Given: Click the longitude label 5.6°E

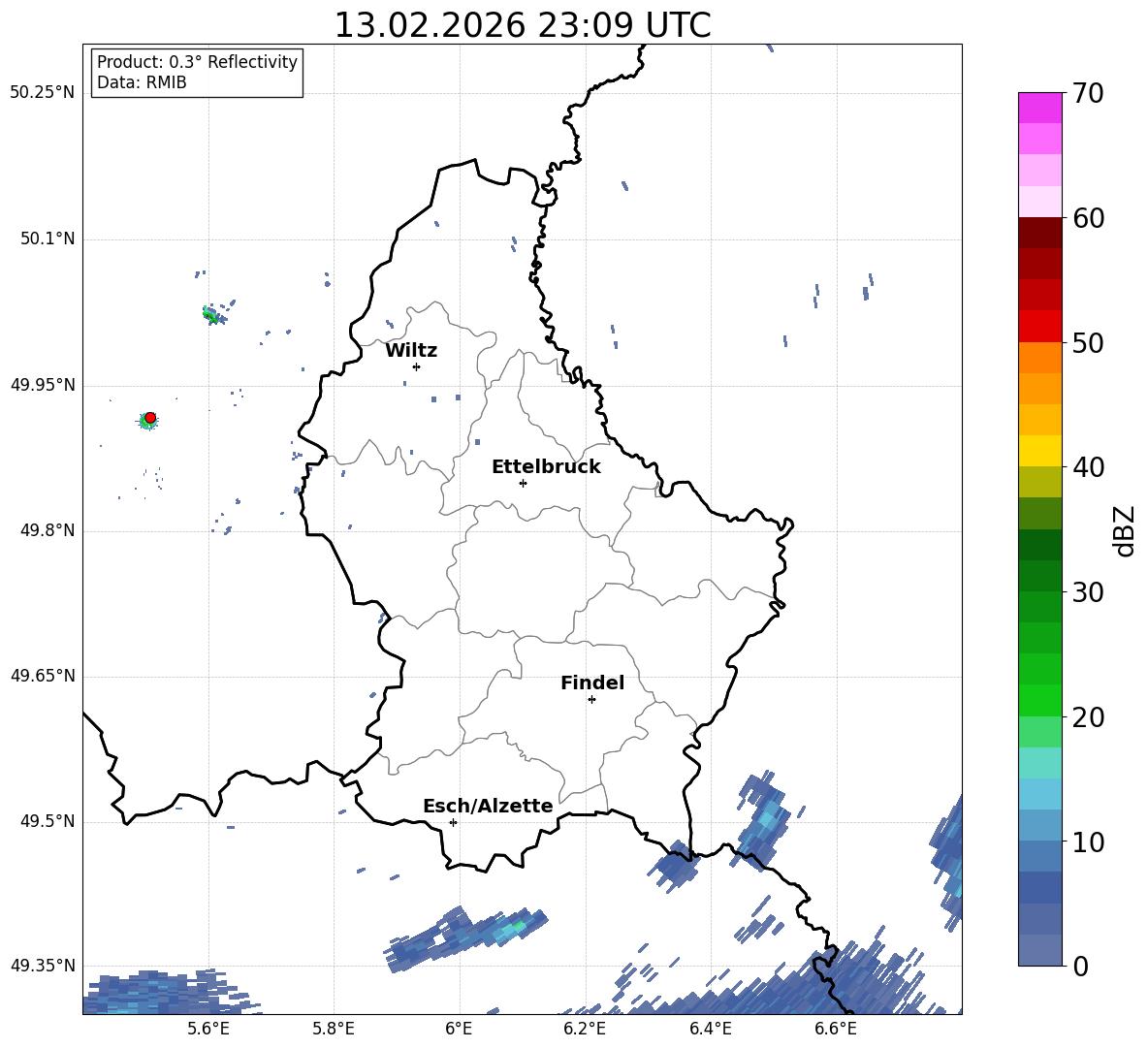Looking at the screenshot, I should [x=208, y=1029].
